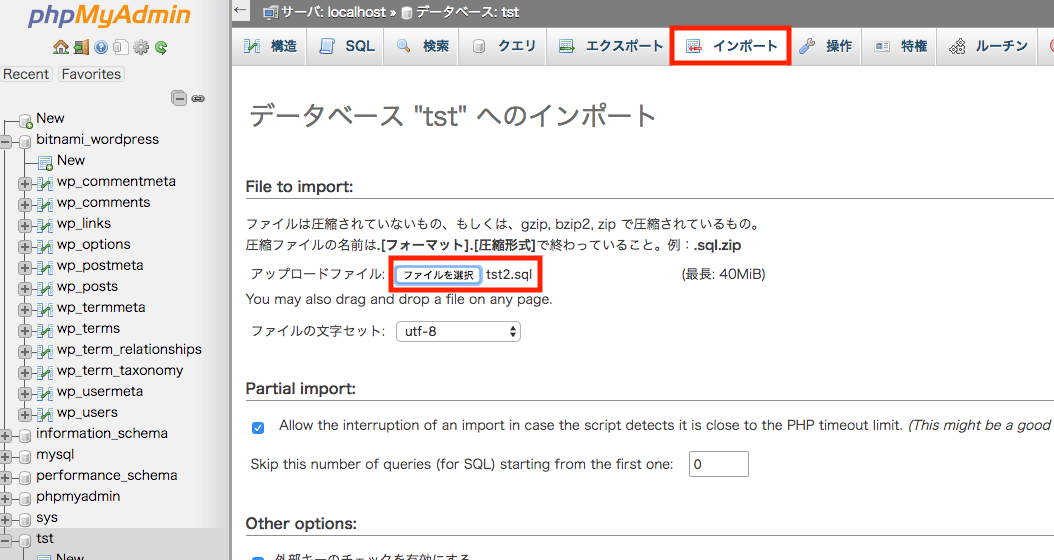Click the ファイルを選択 choose file button

[438, 274]
